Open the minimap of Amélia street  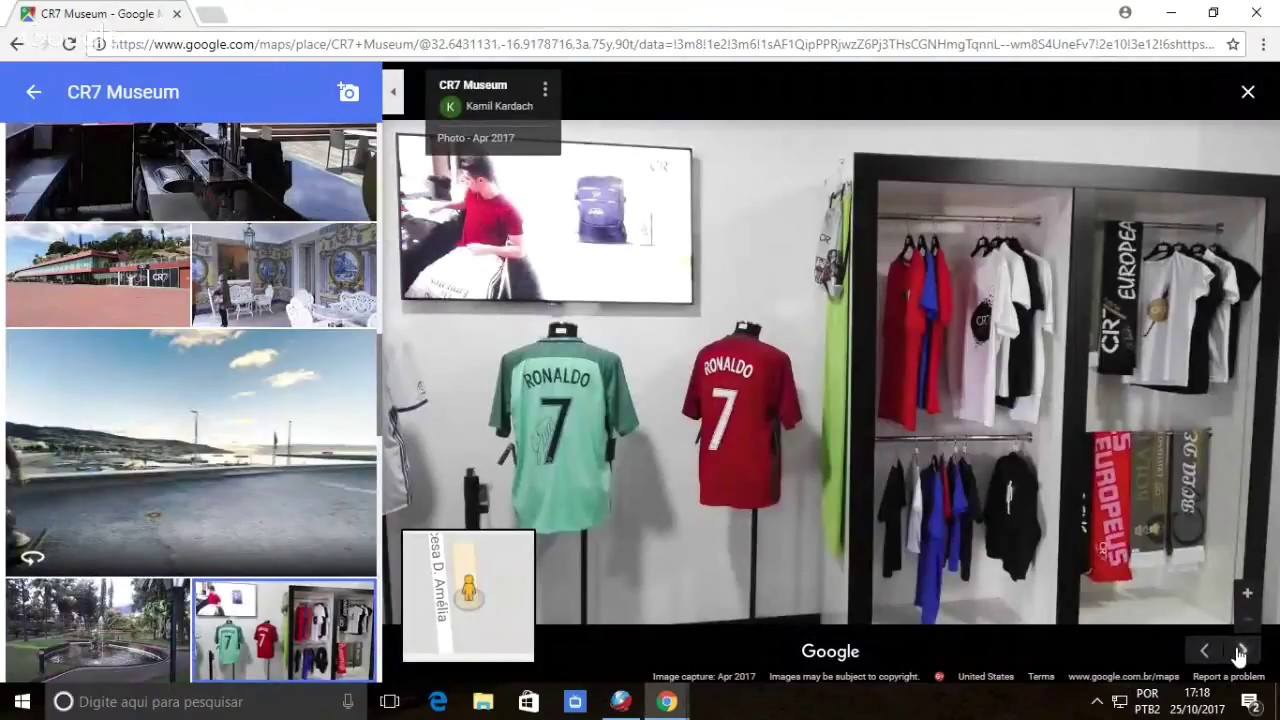pyautogui.click(x=468, y=596)
